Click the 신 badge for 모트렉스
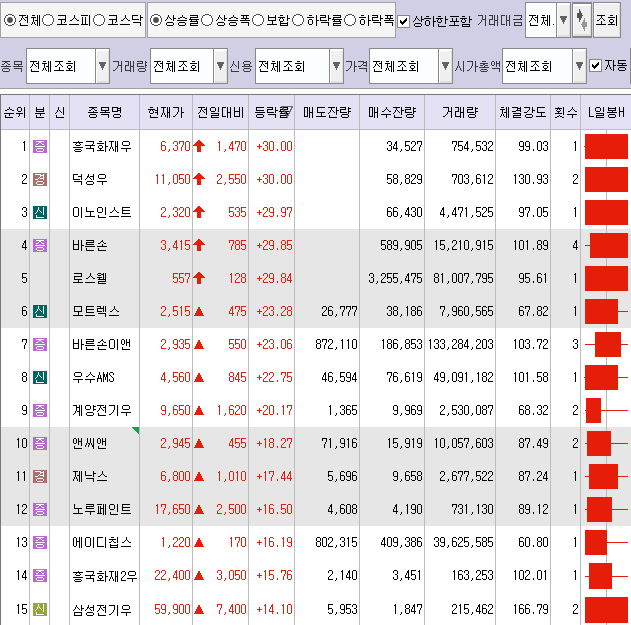This screenshot has height=625, width=631. pos(39,311)
